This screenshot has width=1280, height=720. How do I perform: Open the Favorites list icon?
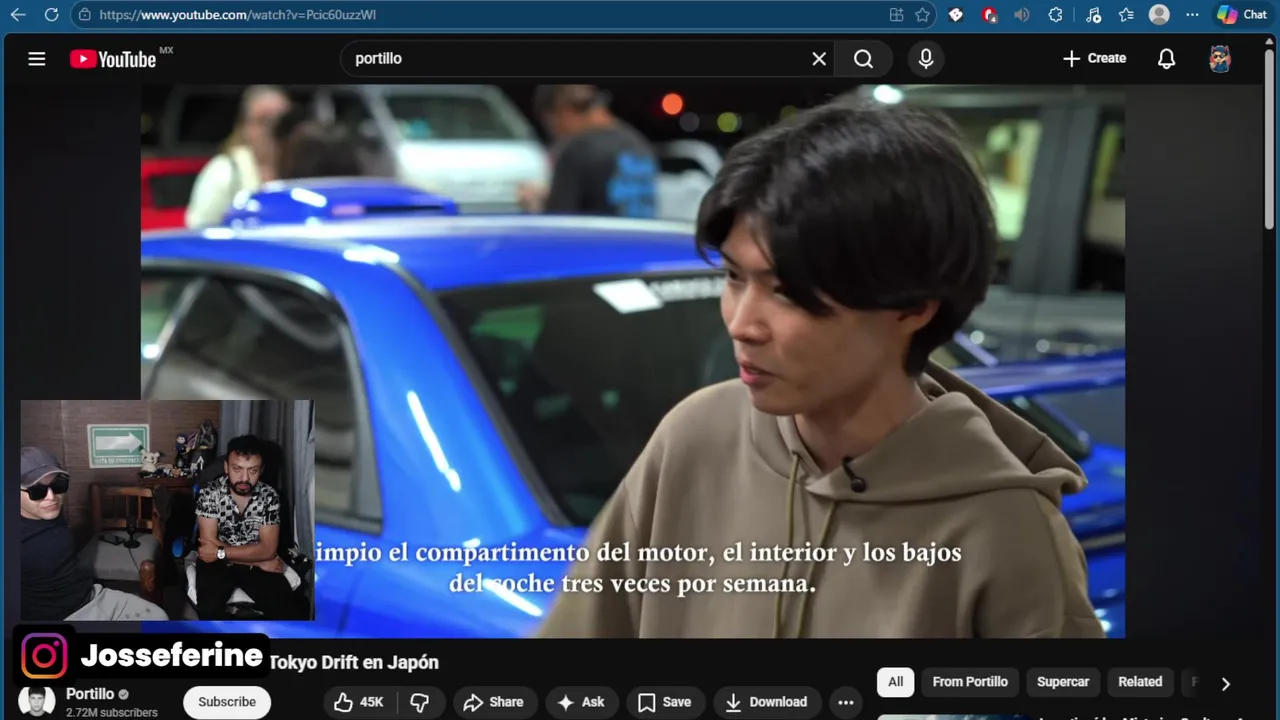(1126, 15)
